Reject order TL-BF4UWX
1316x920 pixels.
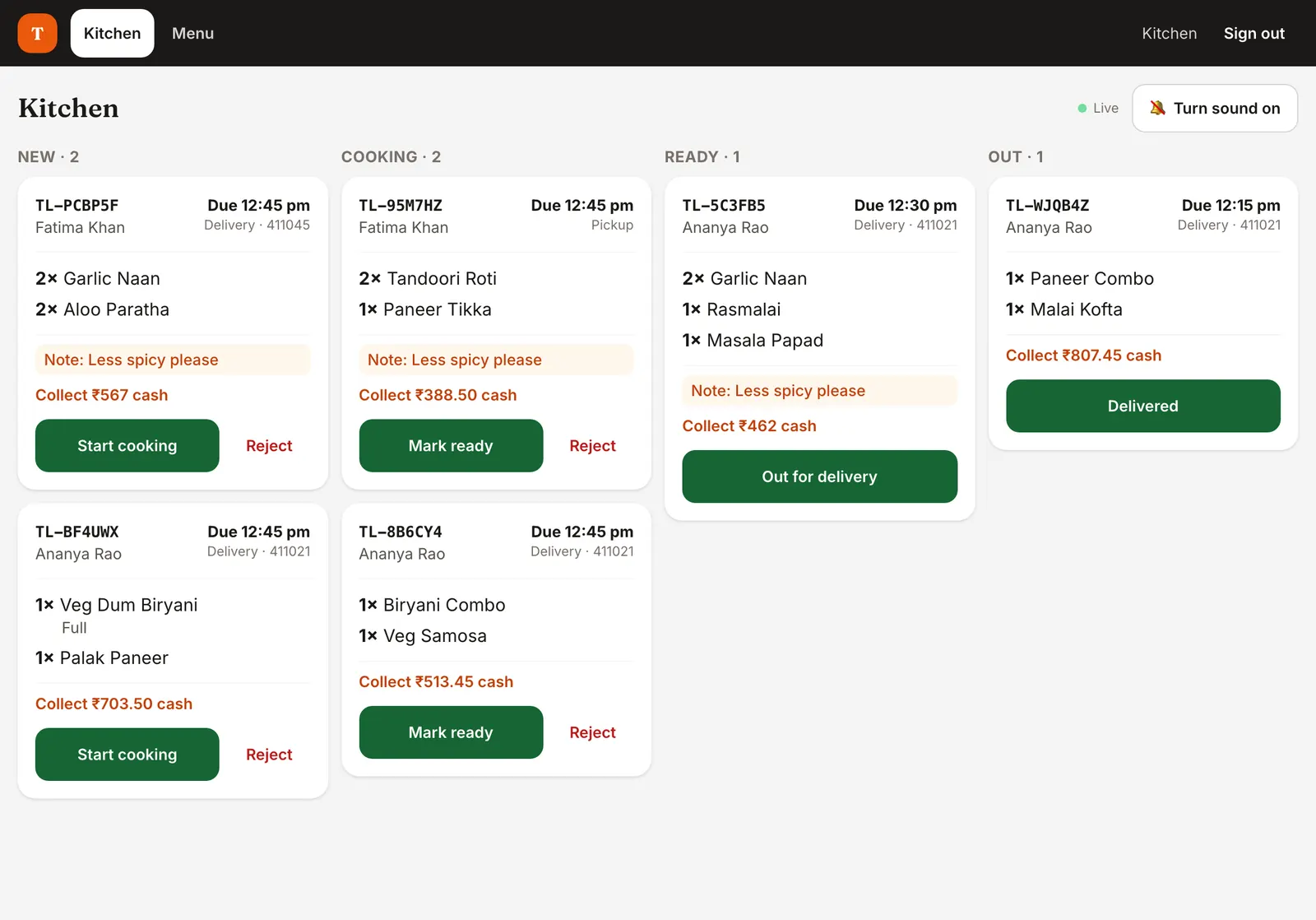tap(269, 754)
